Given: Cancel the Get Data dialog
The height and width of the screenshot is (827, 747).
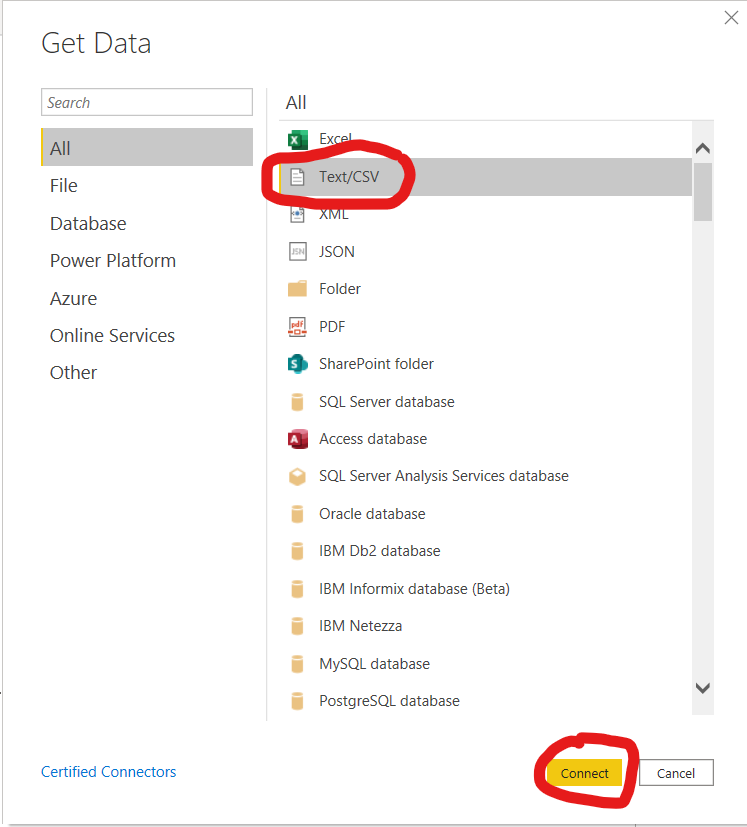Looking at the screenshot, I should tap(676, 773).
